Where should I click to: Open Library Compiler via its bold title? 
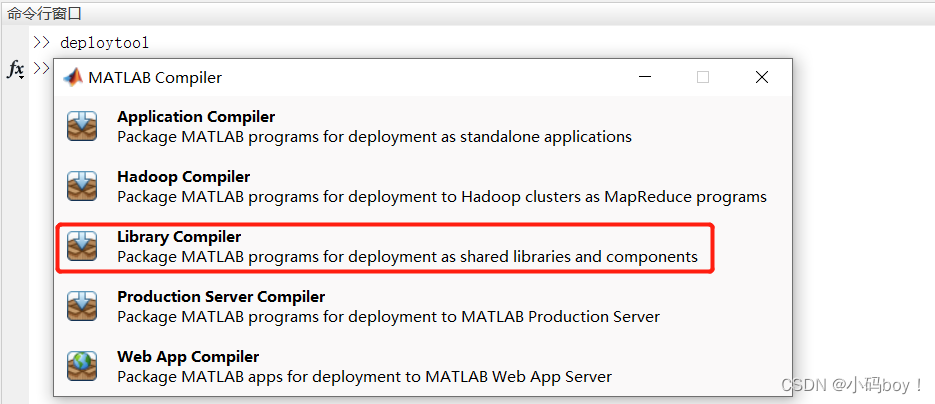click(x=179, y=237)
